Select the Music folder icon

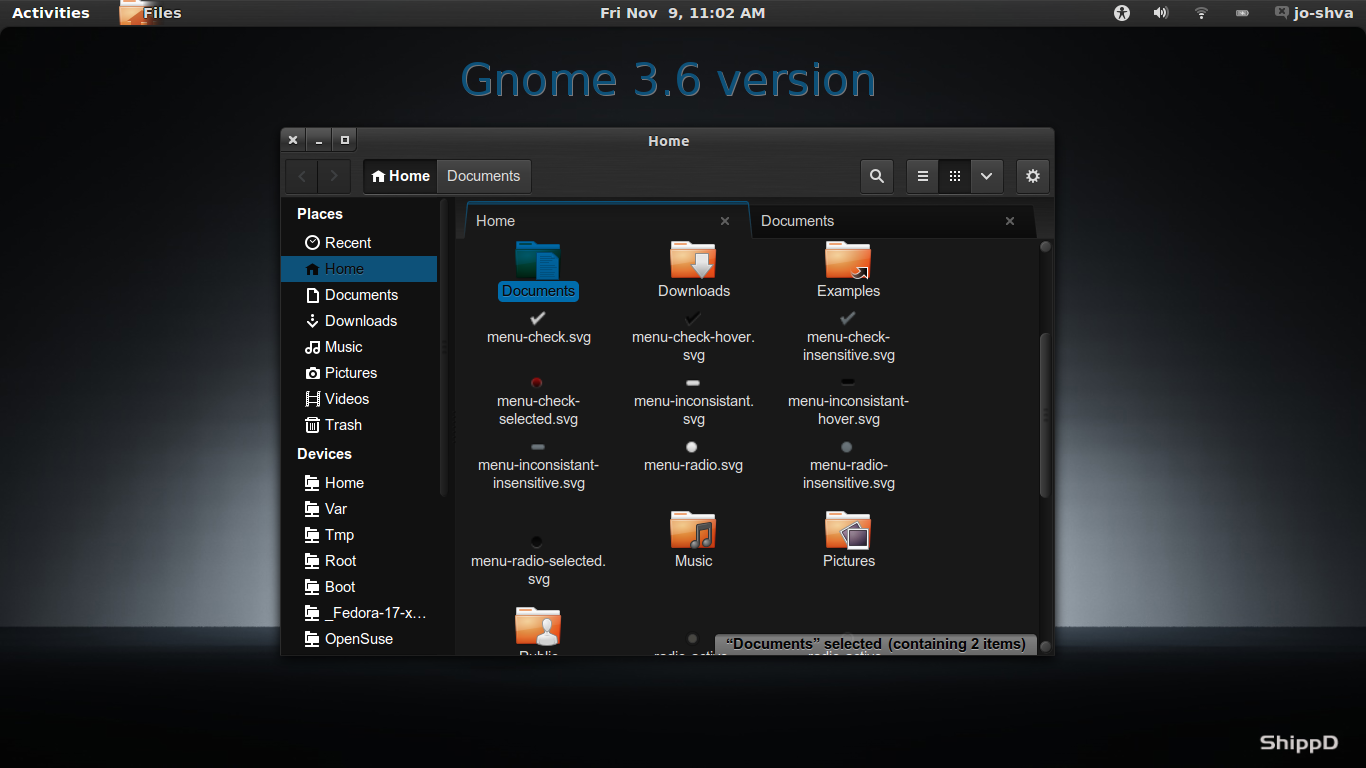tap(693, 530)
